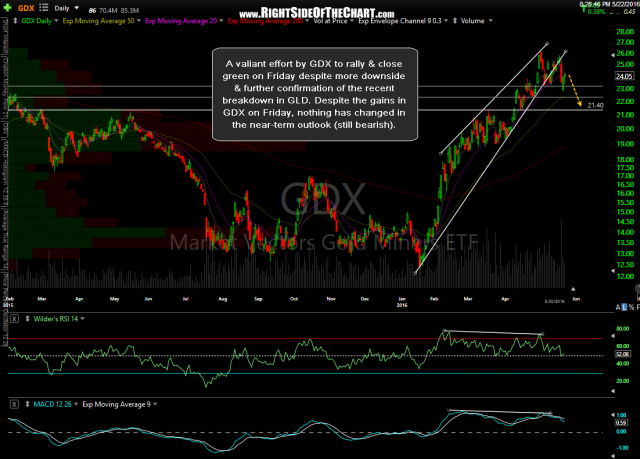Click the Exp Envelope Channel 9 0.3 label
The width and height of the screenshot is (640, 459).
400,21
